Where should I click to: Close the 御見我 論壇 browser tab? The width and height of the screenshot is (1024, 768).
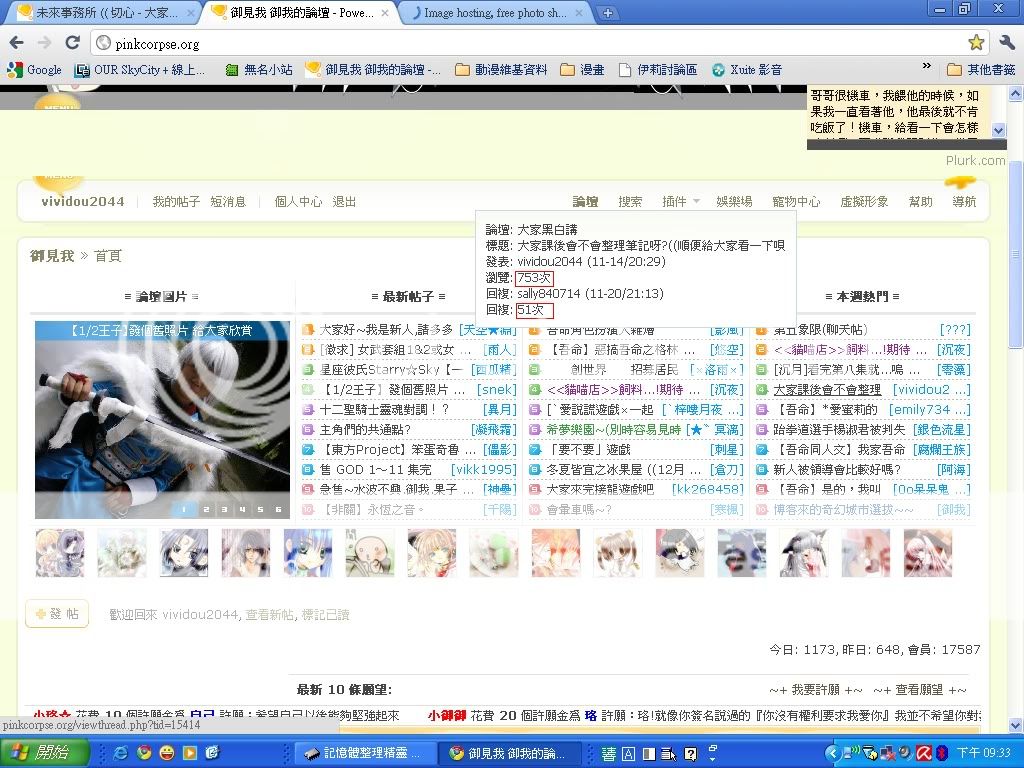pyautogui.click(x=385, y=12)
